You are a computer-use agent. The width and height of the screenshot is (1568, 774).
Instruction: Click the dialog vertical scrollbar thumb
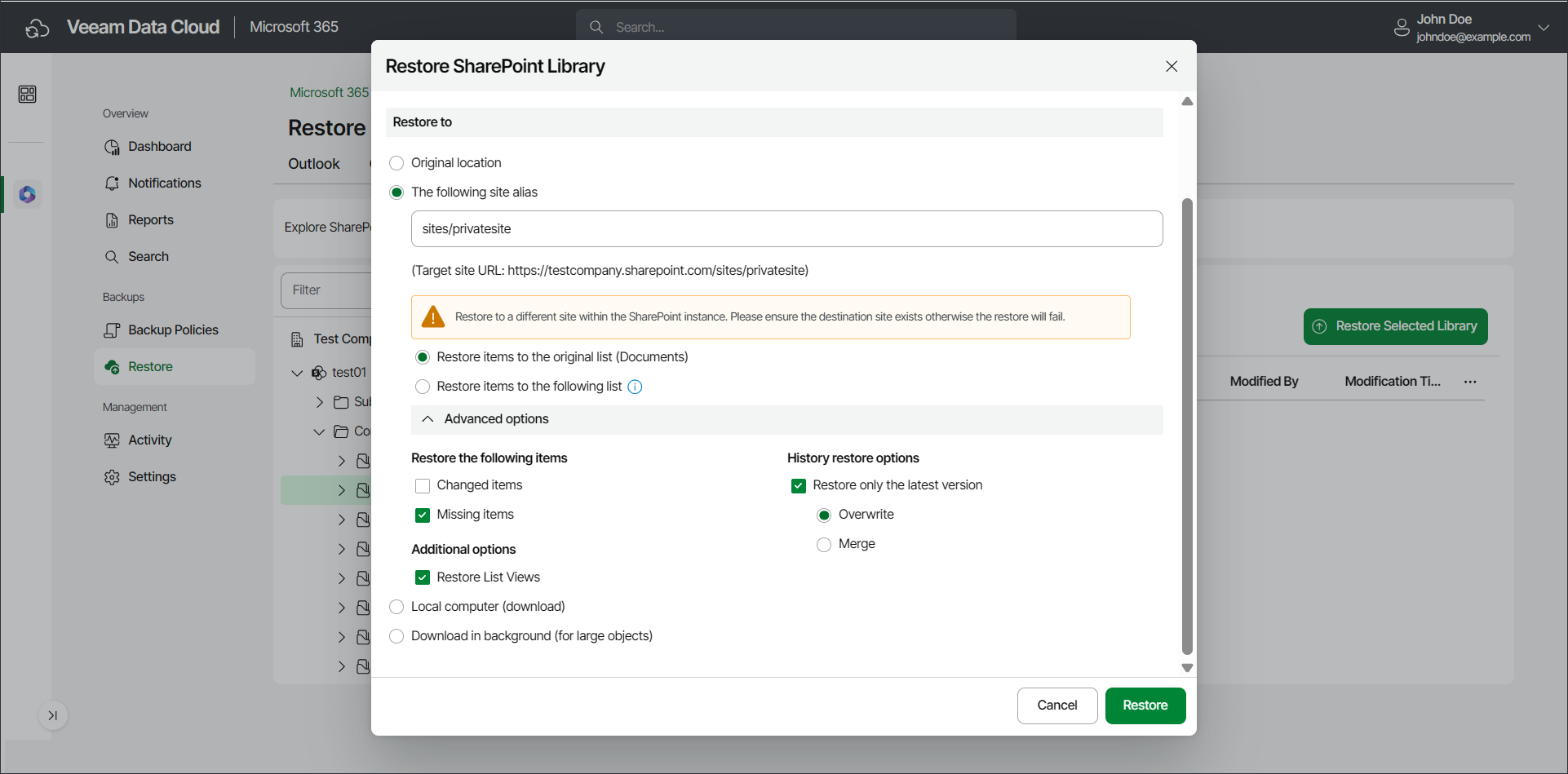(1188, 427)
